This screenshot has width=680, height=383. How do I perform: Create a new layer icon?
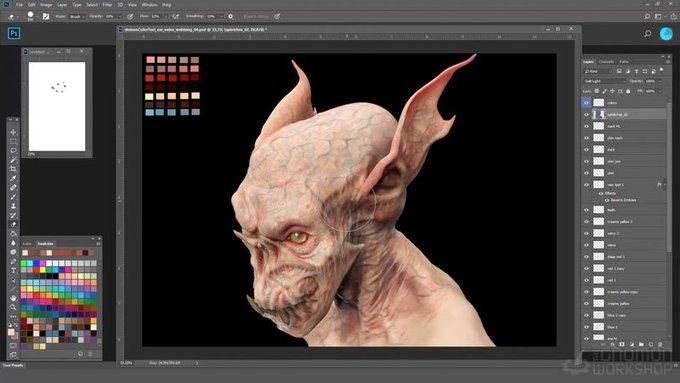[651, 344]
